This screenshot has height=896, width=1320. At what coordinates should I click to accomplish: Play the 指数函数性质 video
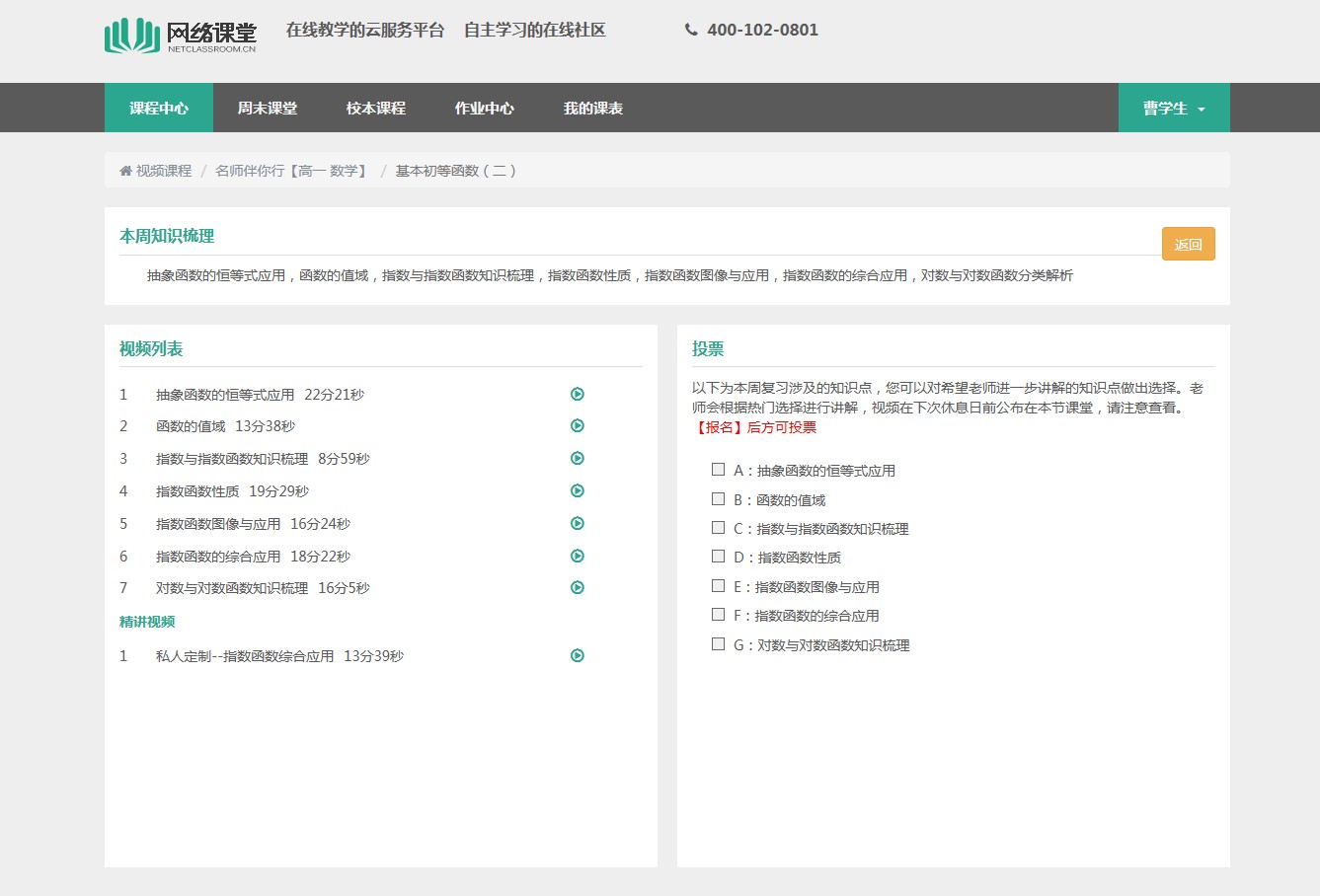(578, 491)
